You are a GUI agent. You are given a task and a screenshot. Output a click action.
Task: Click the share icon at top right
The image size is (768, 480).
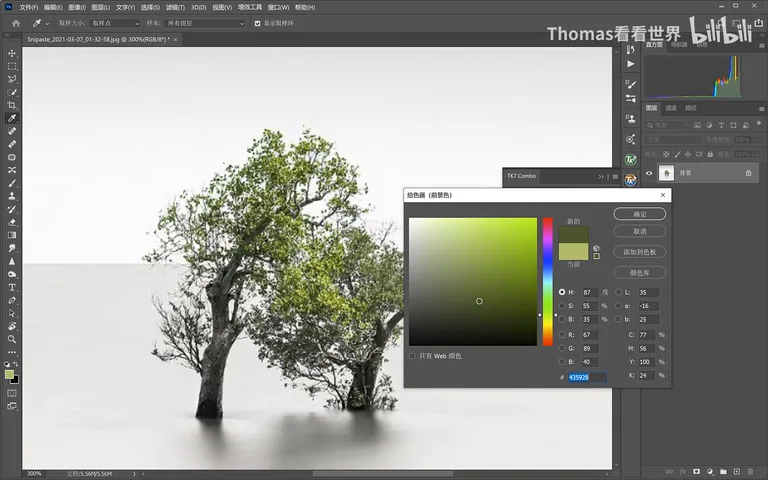(759, 23)
